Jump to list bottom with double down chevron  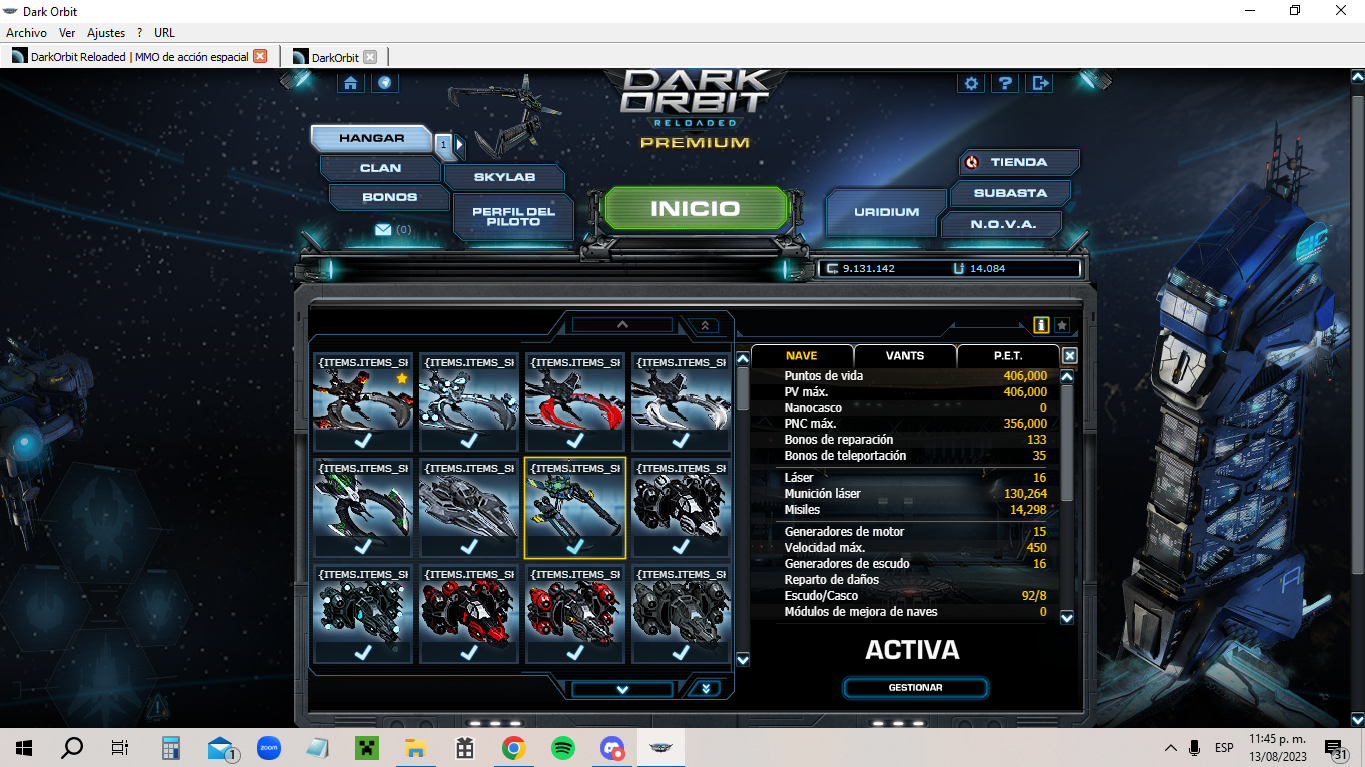tap(704, 689)
